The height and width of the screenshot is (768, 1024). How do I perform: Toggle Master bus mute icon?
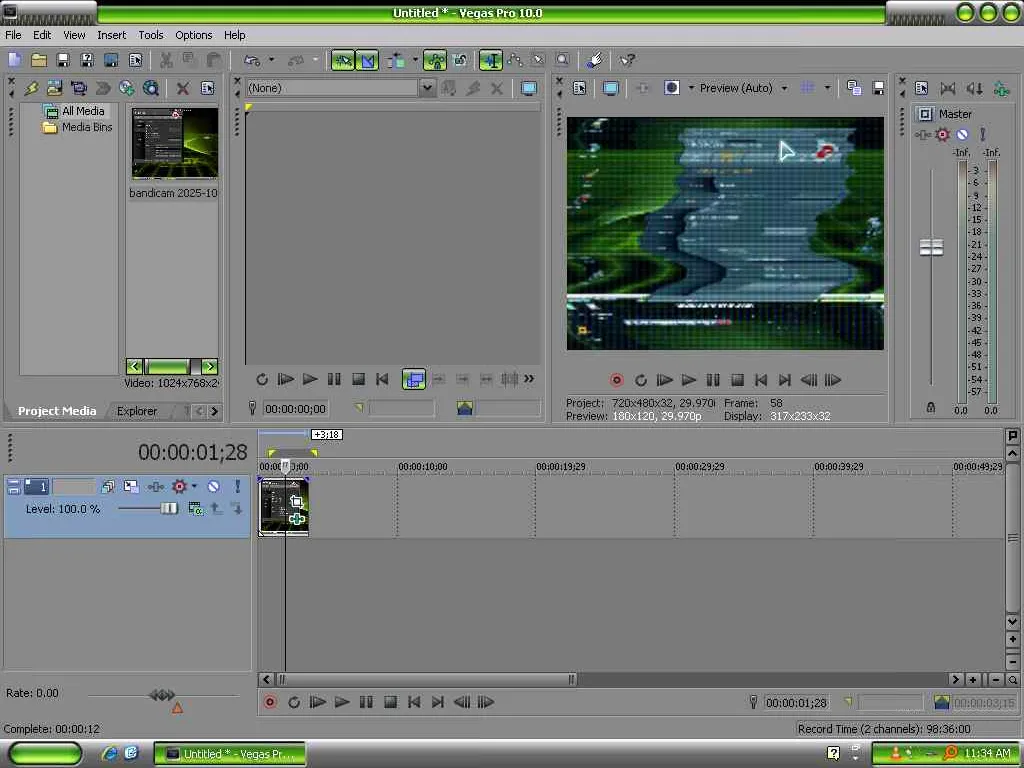point(962,135)
